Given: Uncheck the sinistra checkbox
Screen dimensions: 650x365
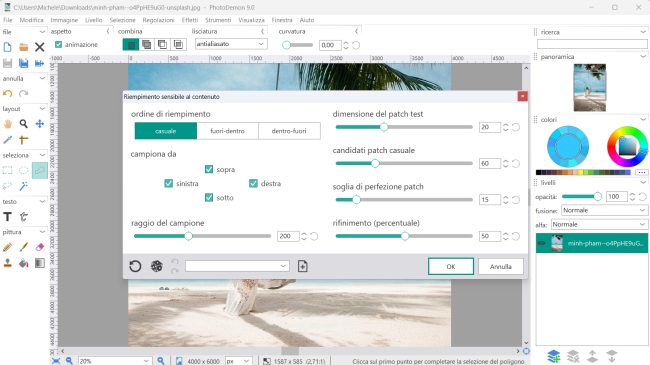Looking at the screenshot, I should pos(168,183).
